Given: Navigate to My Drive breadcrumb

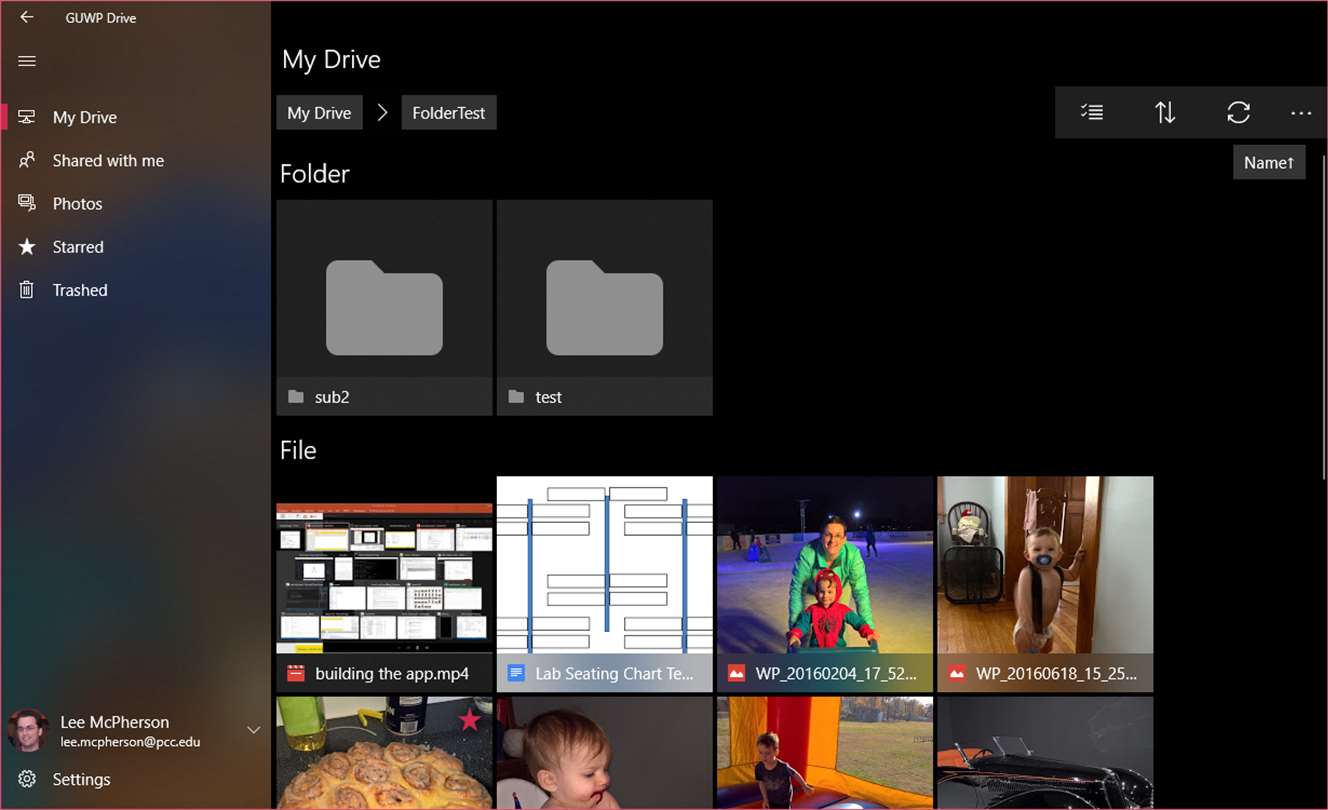Looking at the screenshot, I should [x=319, y=113].
